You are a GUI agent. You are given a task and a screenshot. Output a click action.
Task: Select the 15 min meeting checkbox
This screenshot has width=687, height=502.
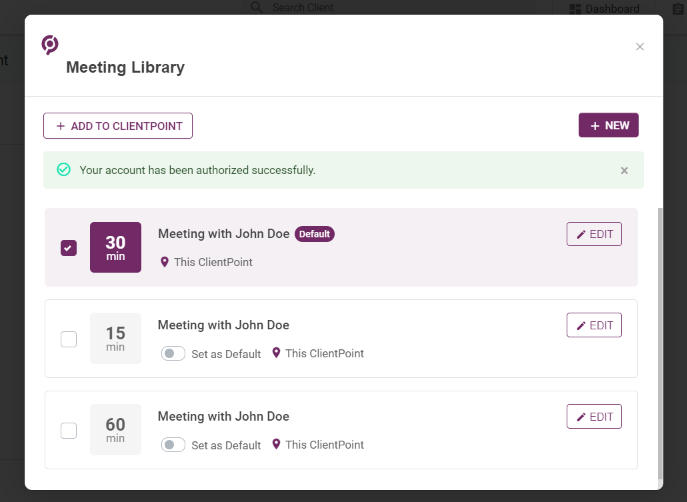pos(69,339)
